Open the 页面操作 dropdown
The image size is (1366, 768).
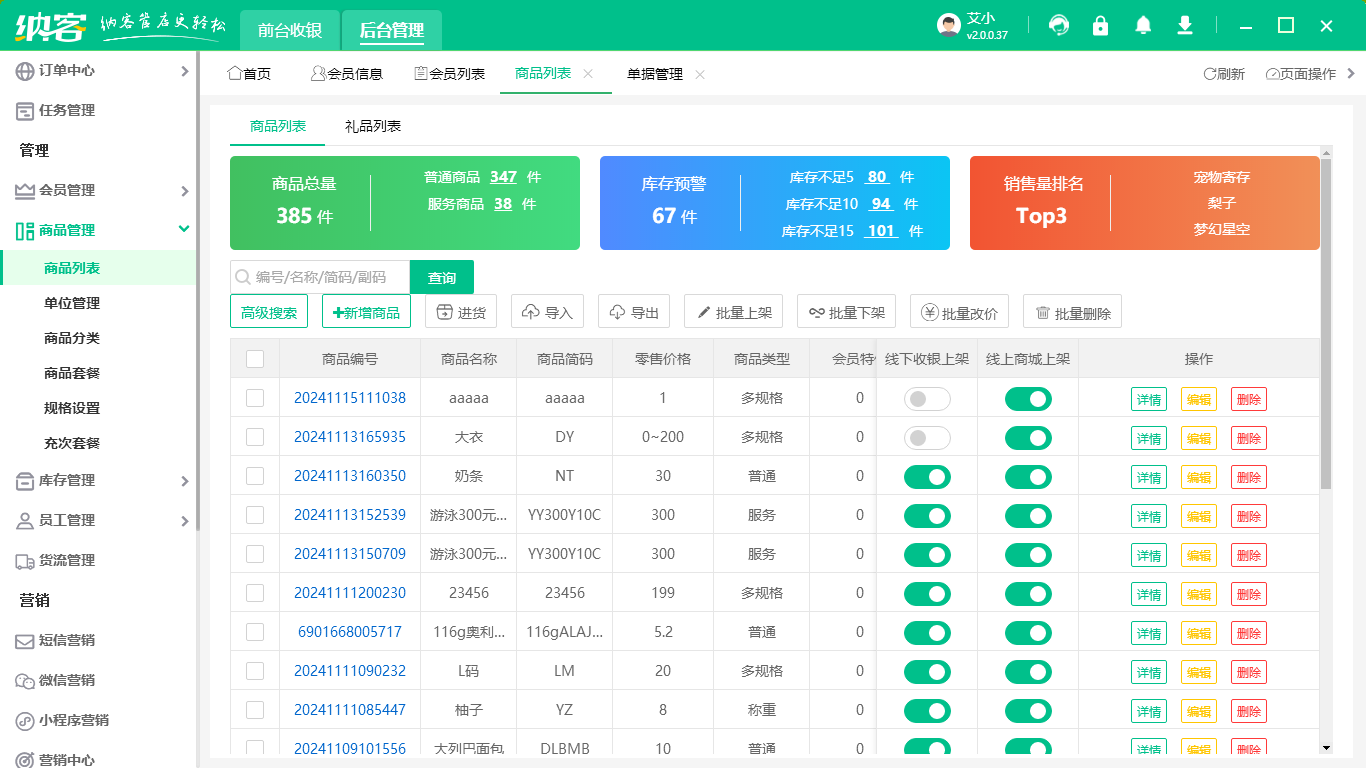pos(1300,74)
